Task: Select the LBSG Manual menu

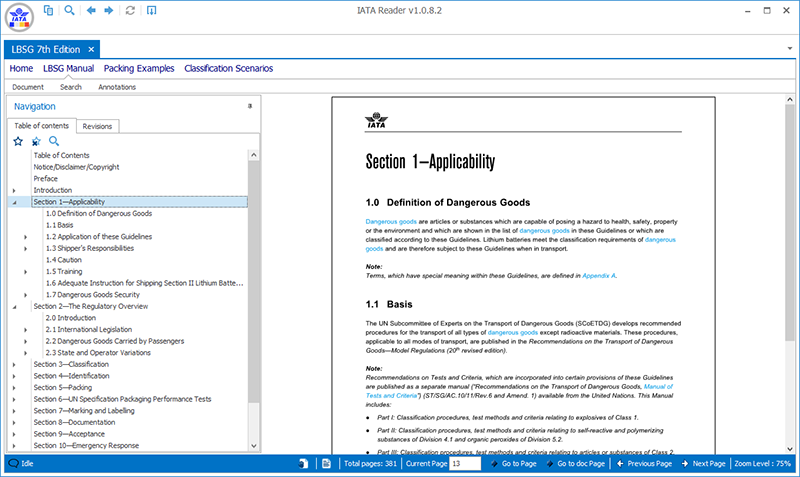Action: (68, 68)
